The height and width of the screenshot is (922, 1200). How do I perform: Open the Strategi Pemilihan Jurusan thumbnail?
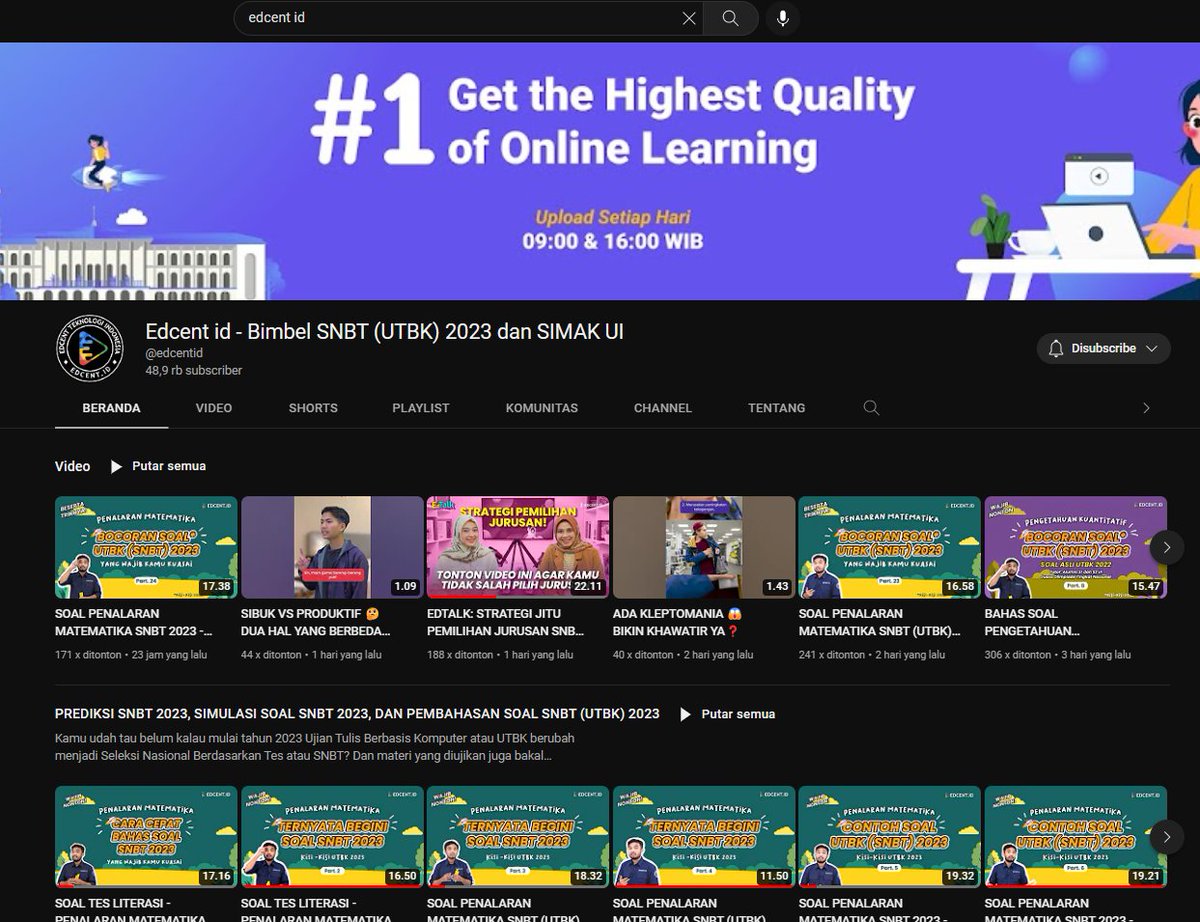click(518, 547)
